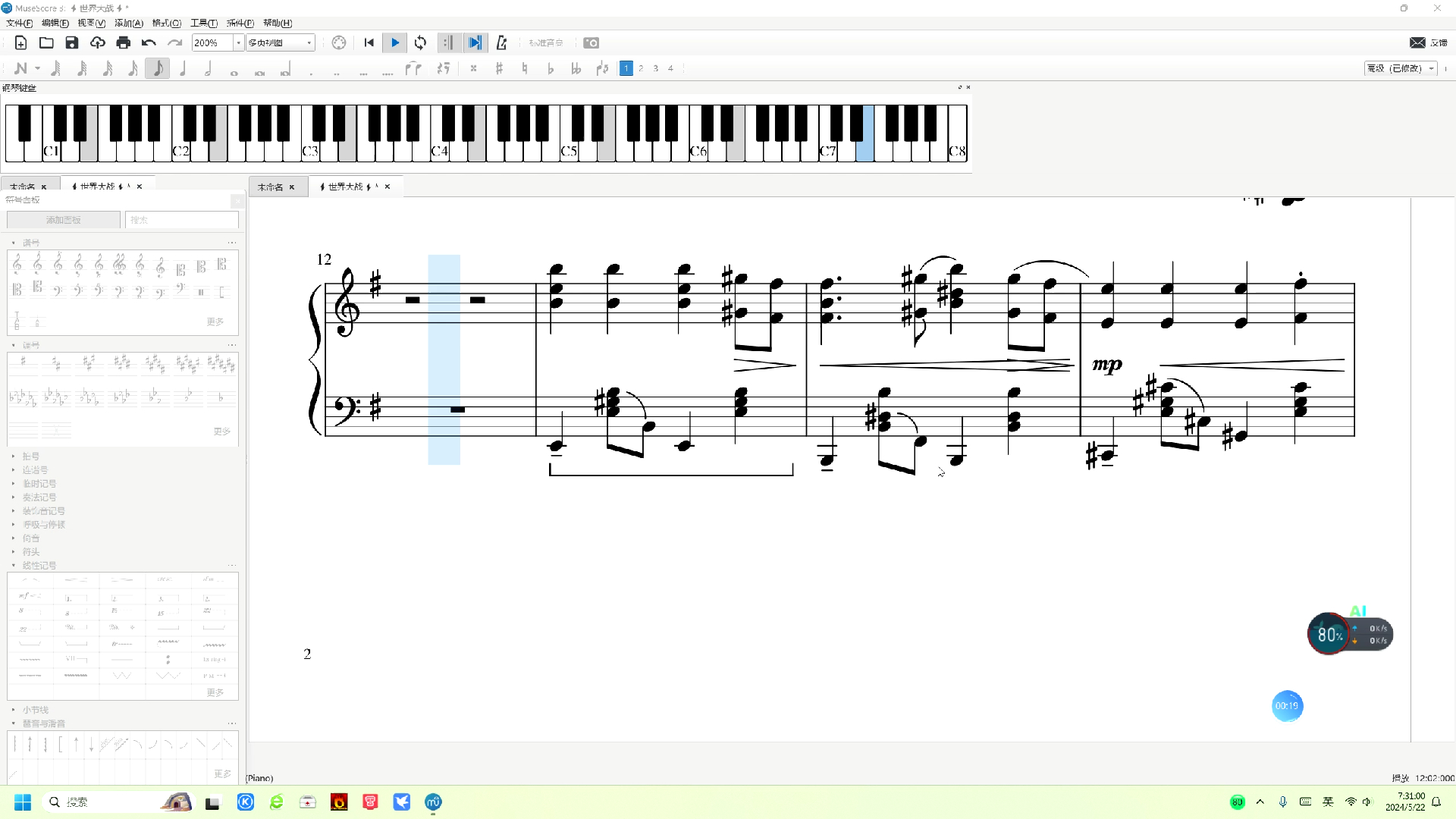Click the palette search field
Screen dimensions: 1456x819
coord(182,220)
